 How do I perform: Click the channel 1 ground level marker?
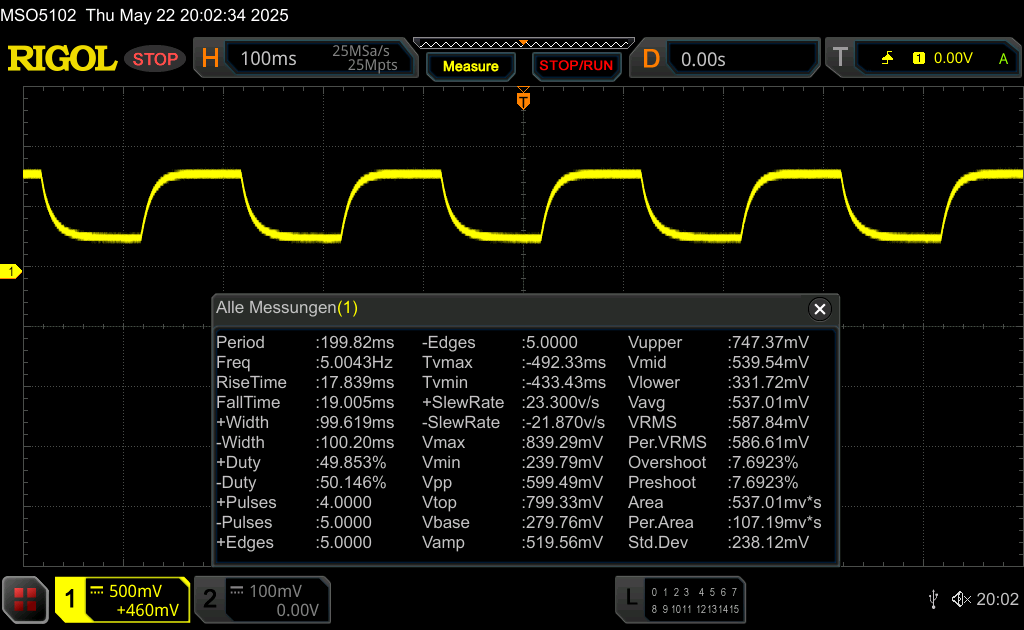click(11, 272)
